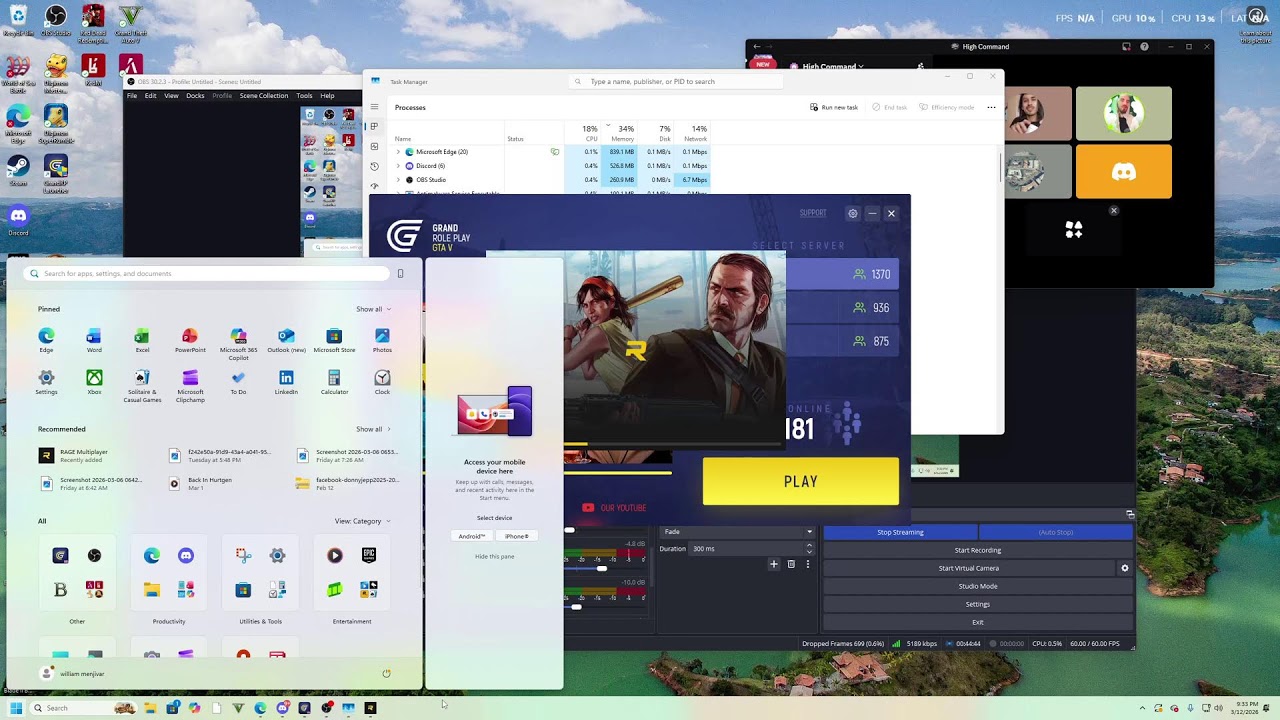Open the View: Category dropdown
The image size is (1280, 720).
click(362, 521)
